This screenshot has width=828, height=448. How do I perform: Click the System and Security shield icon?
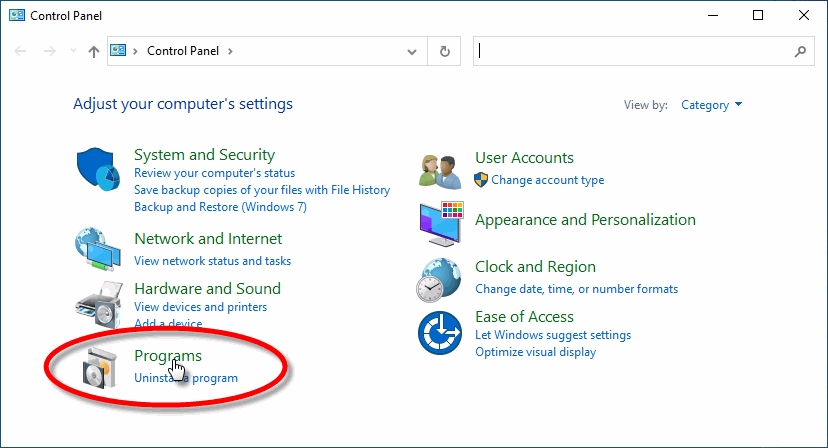[98, 169]
